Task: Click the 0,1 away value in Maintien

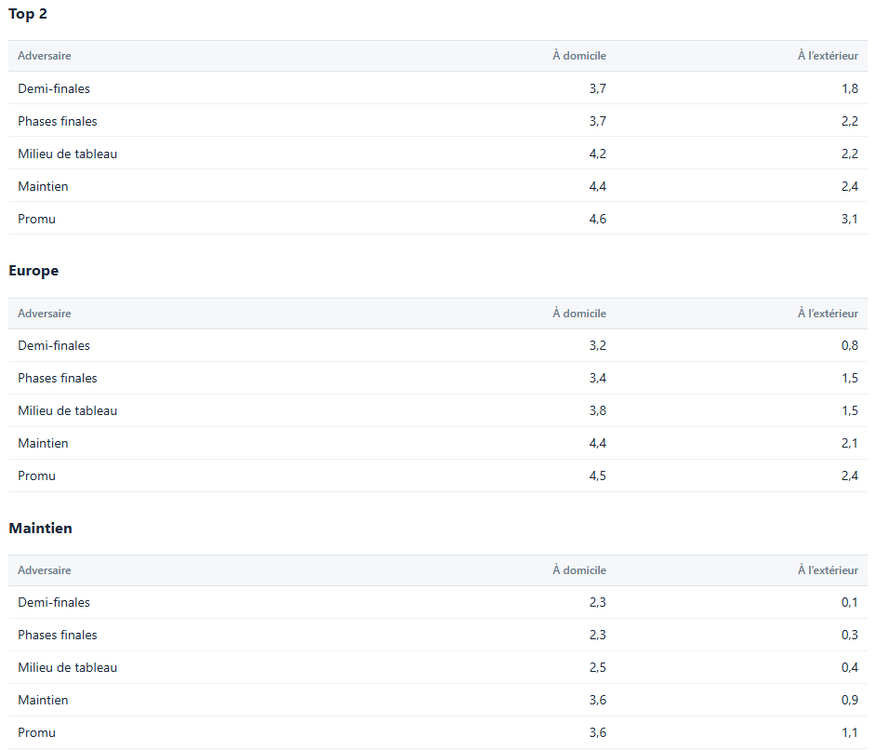Action: [x=850, y=602]
